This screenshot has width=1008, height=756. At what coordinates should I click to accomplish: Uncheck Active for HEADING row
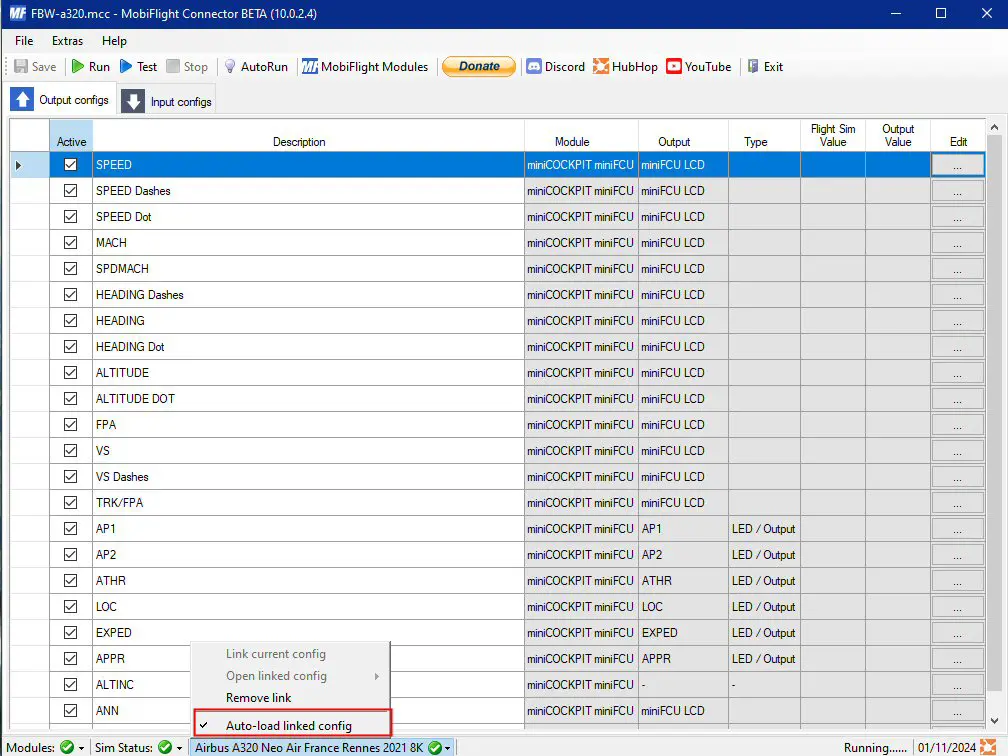71,320
